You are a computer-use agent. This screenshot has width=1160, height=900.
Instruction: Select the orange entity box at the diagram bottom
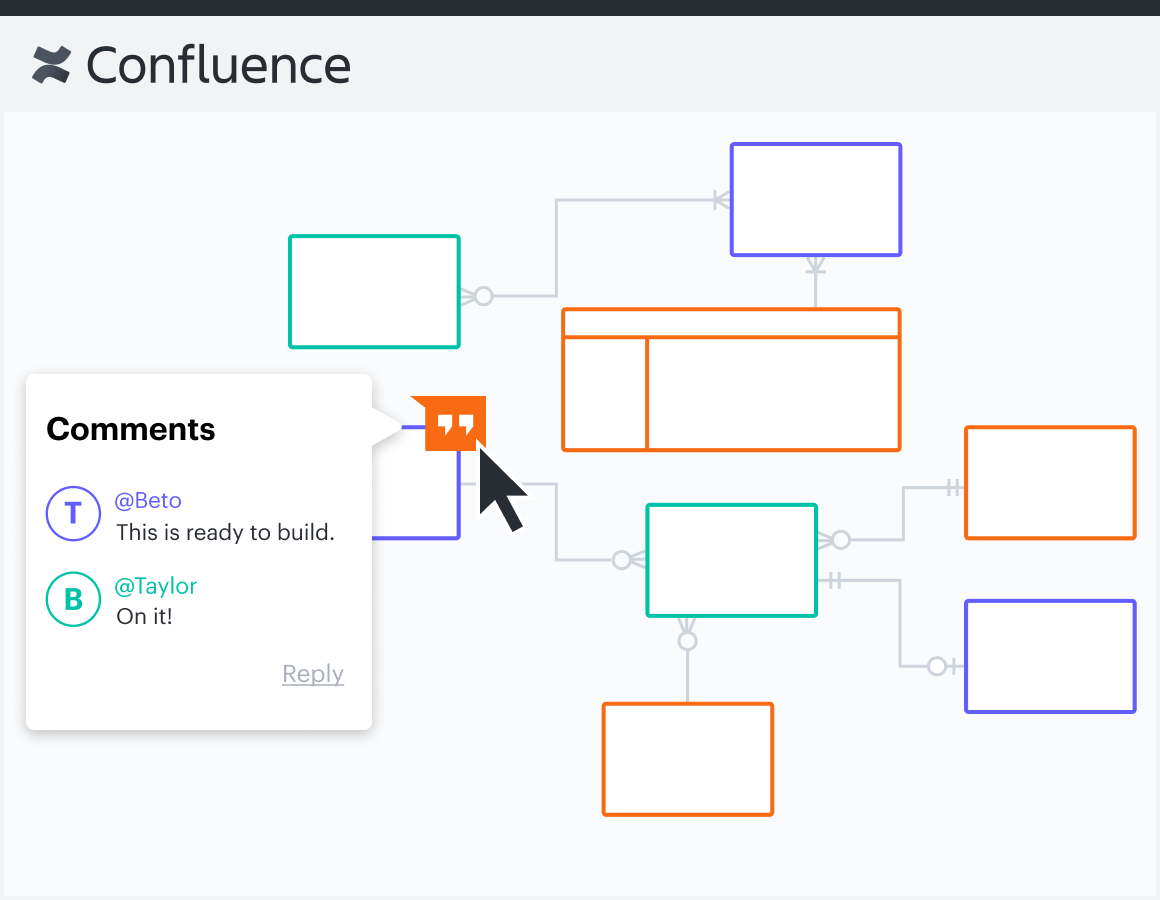[687, 759]
